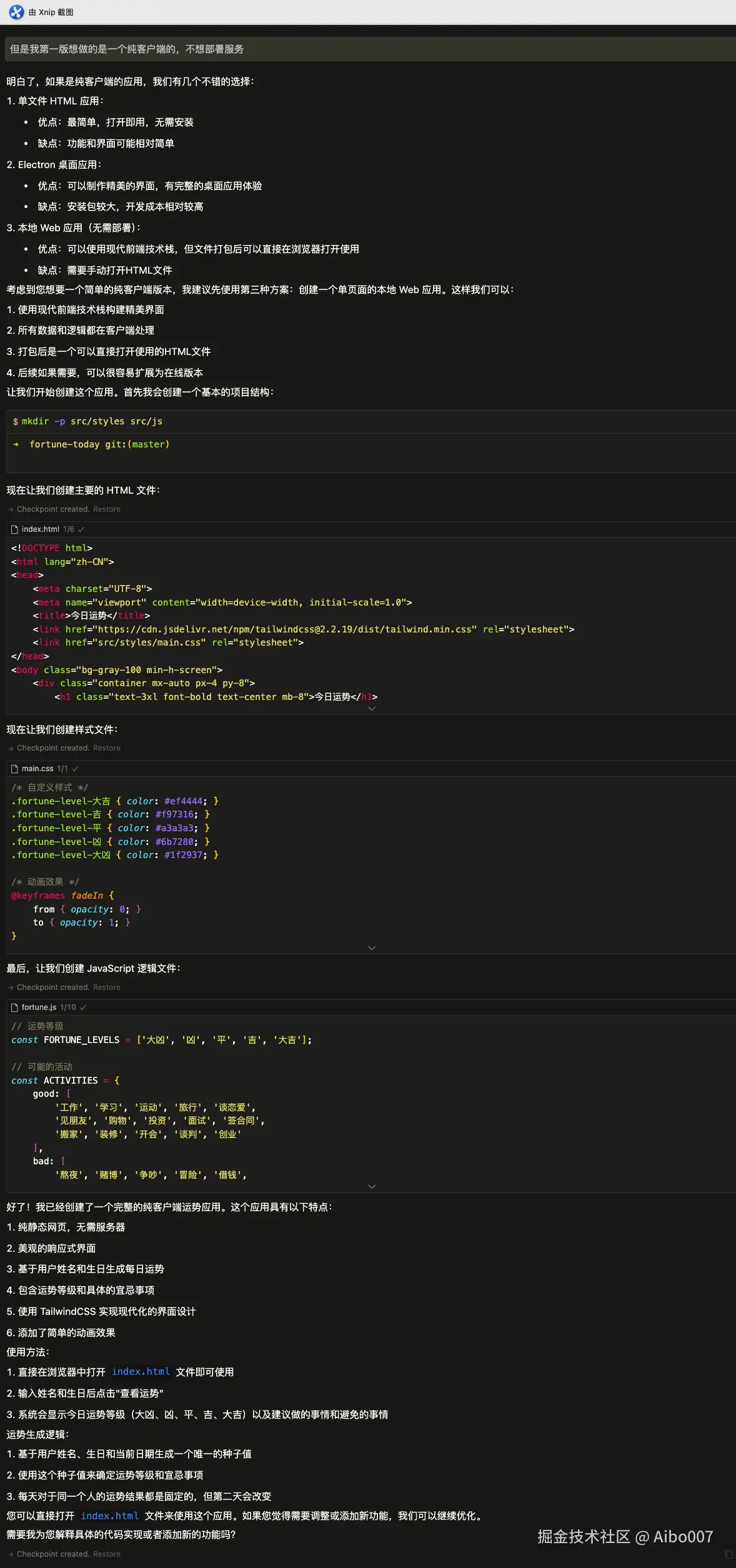Click the 'const ACTIVITIES = {' code line
Image resolution: width=736 pixels, height=1568 pixels.
65,1081
